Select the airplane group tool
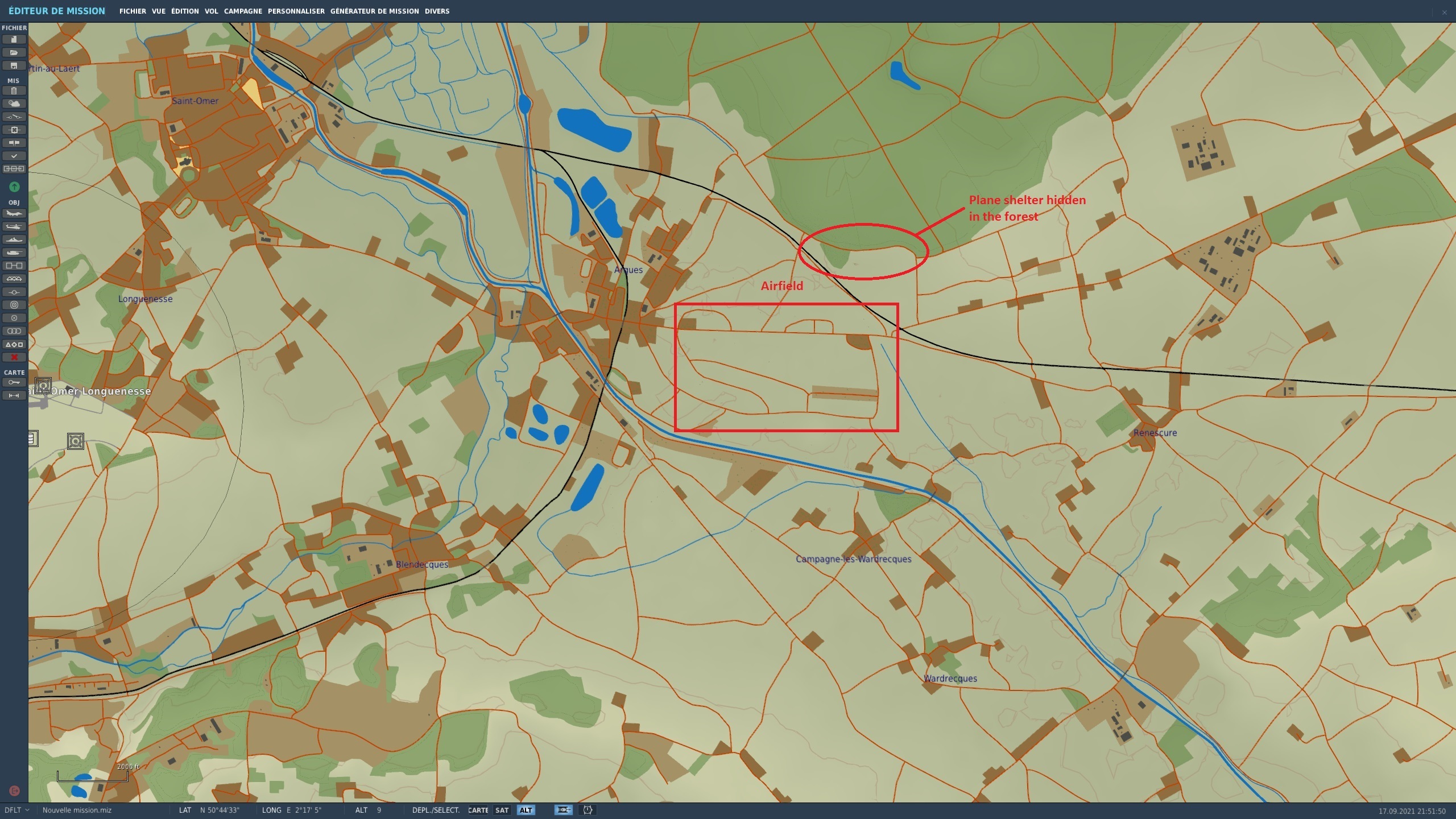Viewport: 1456px width, 819px height. (x=14, y=214)
